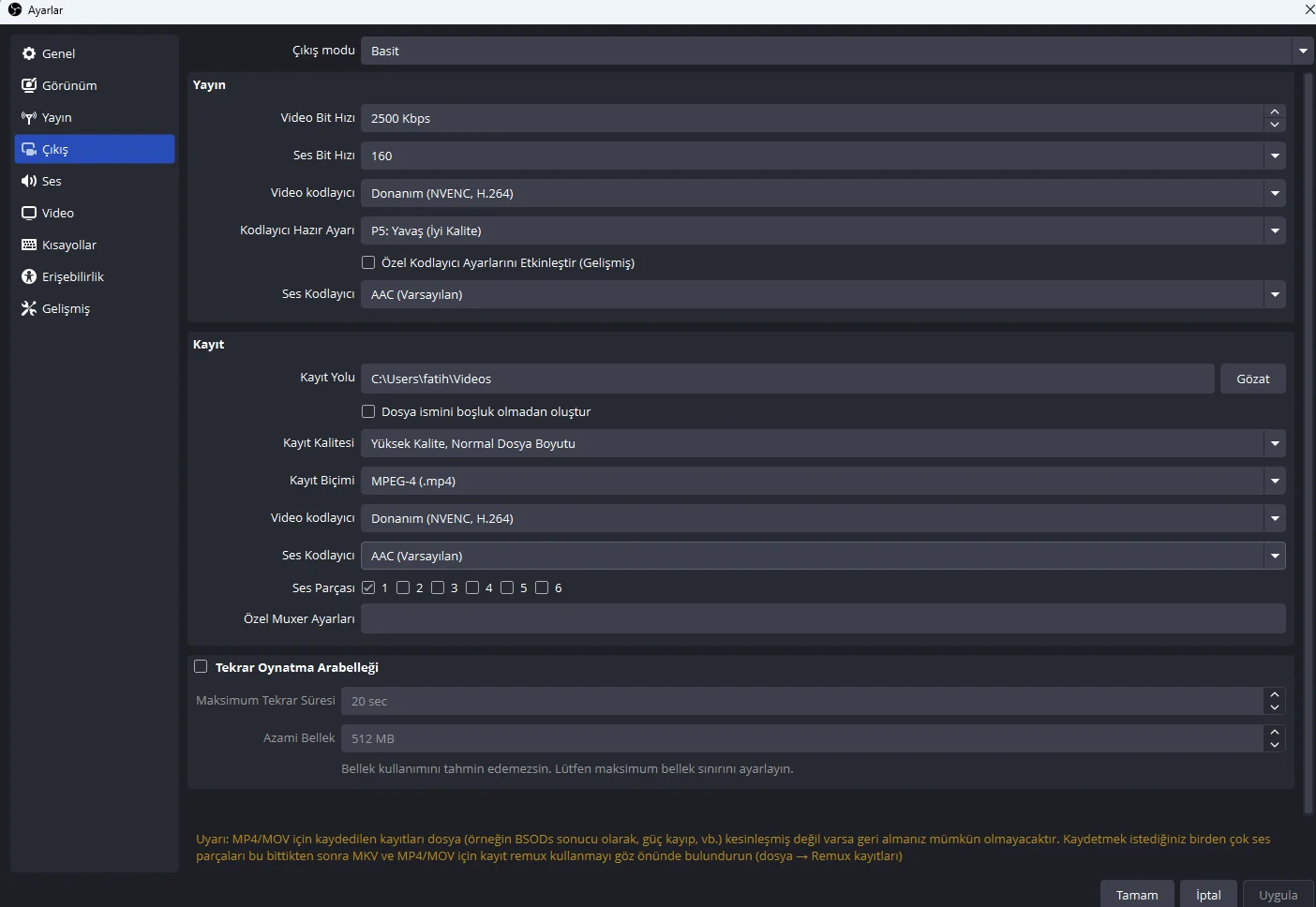The width and height of the screenshot is (1316, 907).
Task: Toggle Dosya ismini boşluk olmadan oluştur
Action: [x=368, y=411]
